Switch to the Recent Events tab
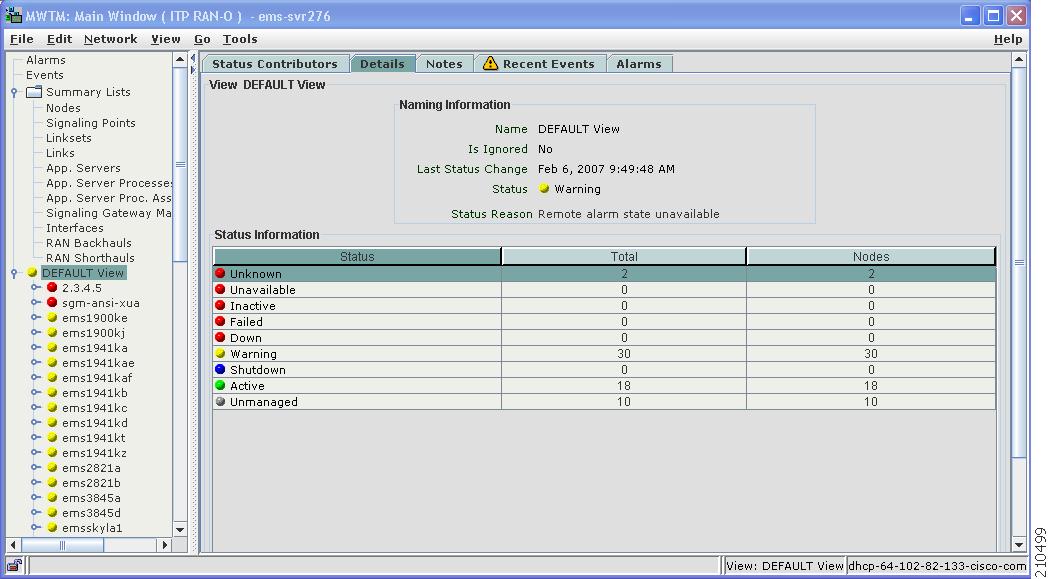1048x579 pixels. coord(541,64)
